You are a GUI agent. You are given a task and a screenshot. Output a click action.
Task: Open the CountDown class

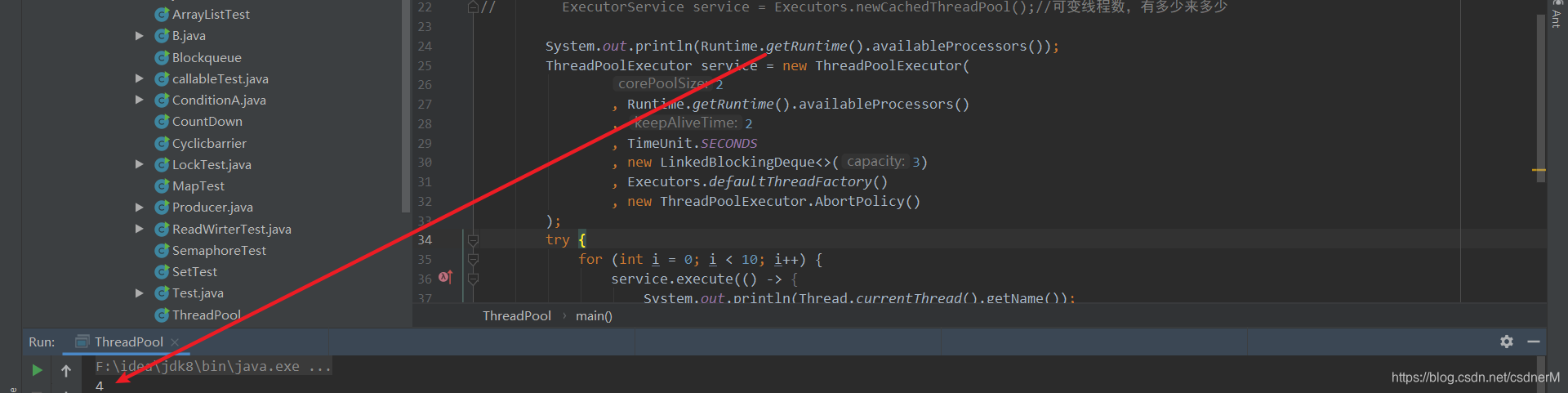coord(207,121)
